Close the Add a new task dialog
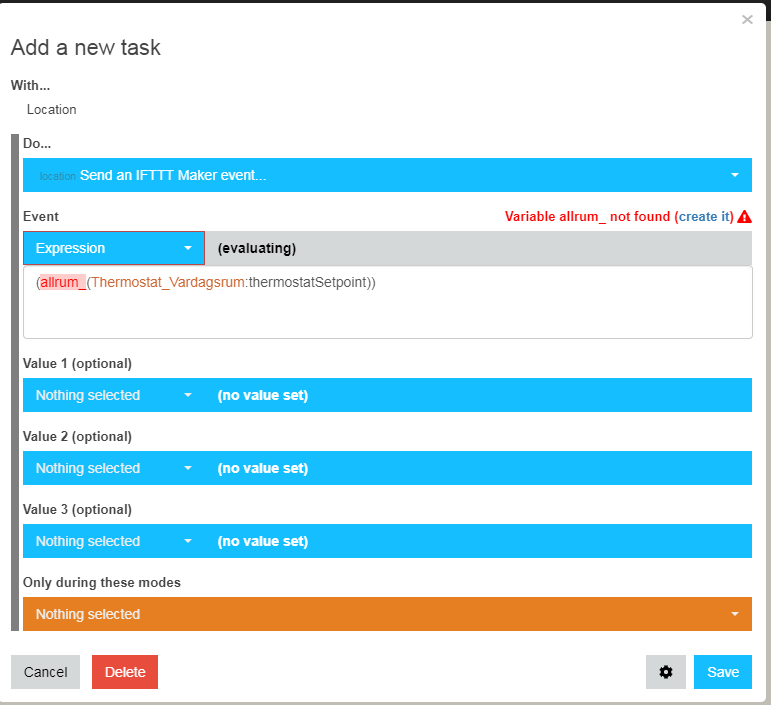 pos(747,20)
